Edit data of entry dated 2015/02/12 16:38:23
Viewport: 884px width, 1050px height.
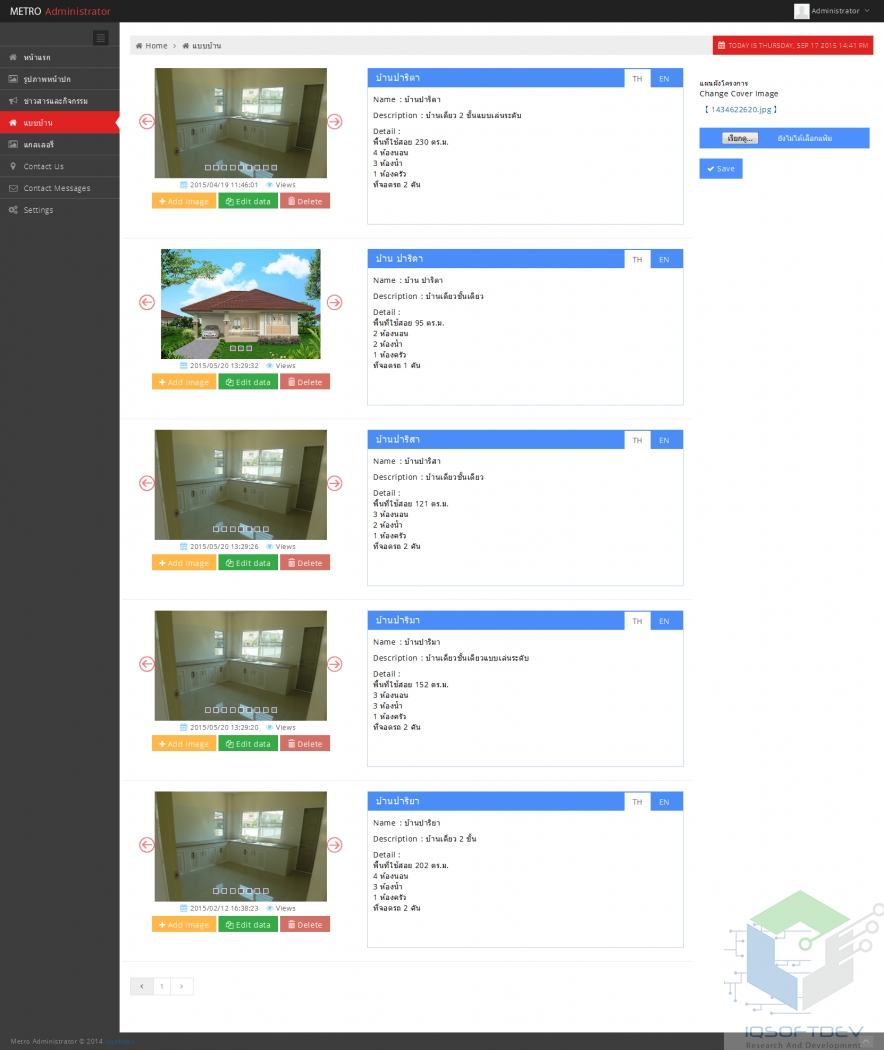tap(248, 924)
